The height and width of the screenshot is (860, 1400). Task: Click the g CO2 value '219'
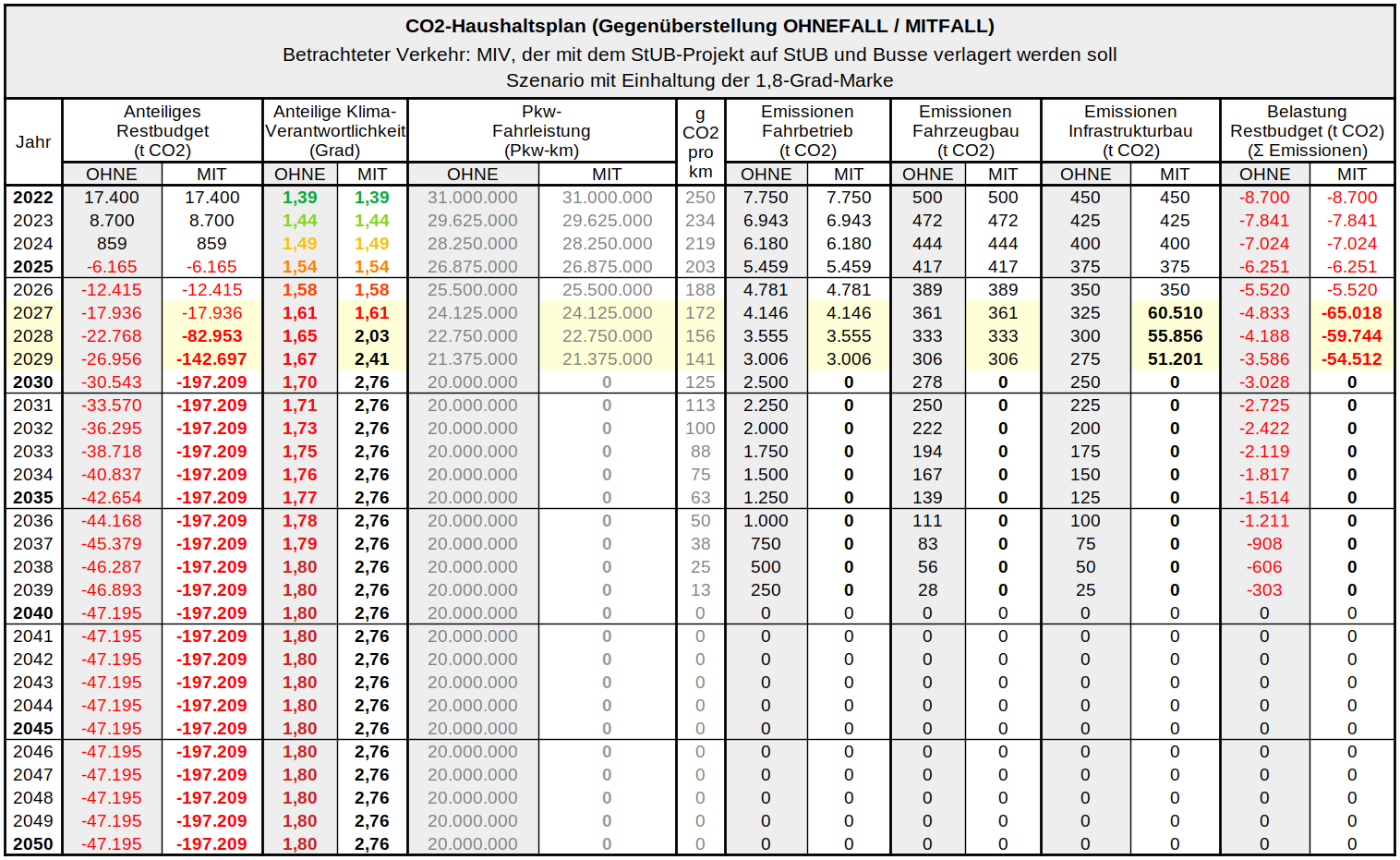[700, 244]
